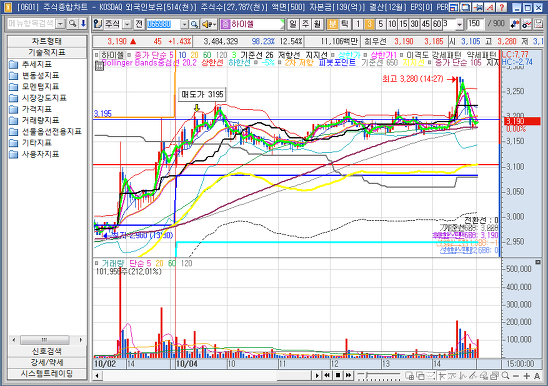Open the 기술적지표 panel tab

(47, 53)
